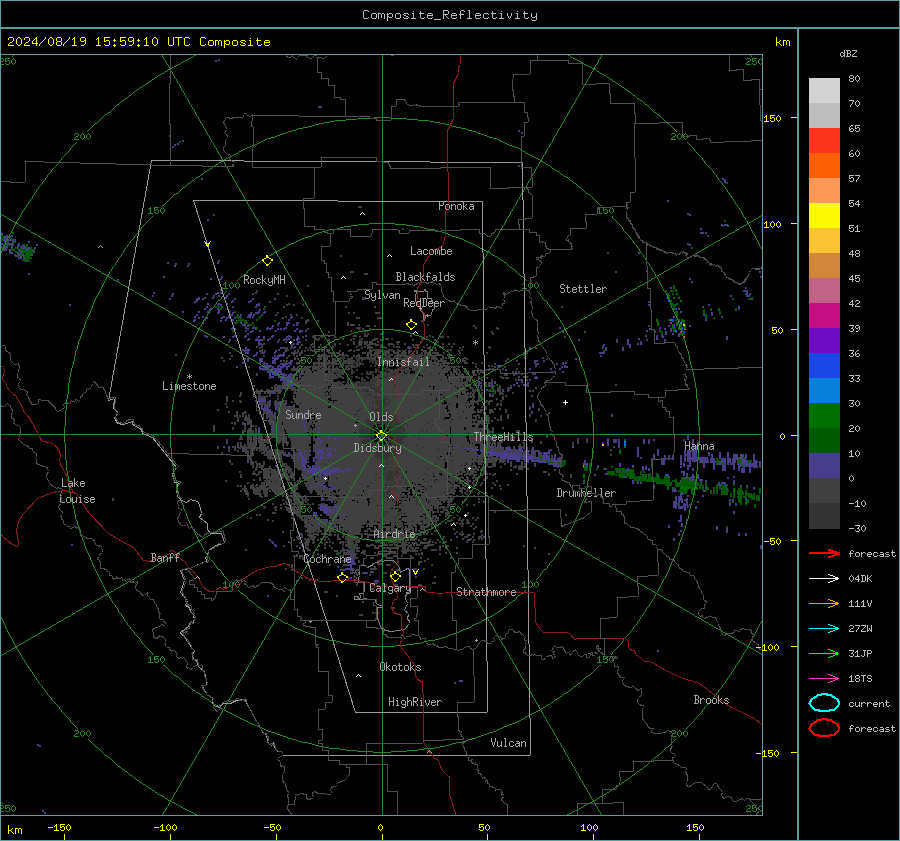Click the cyan 27ZW arrow icon
Image resolution: width=900 pixels, height=841 pixels.
(824, 629)
